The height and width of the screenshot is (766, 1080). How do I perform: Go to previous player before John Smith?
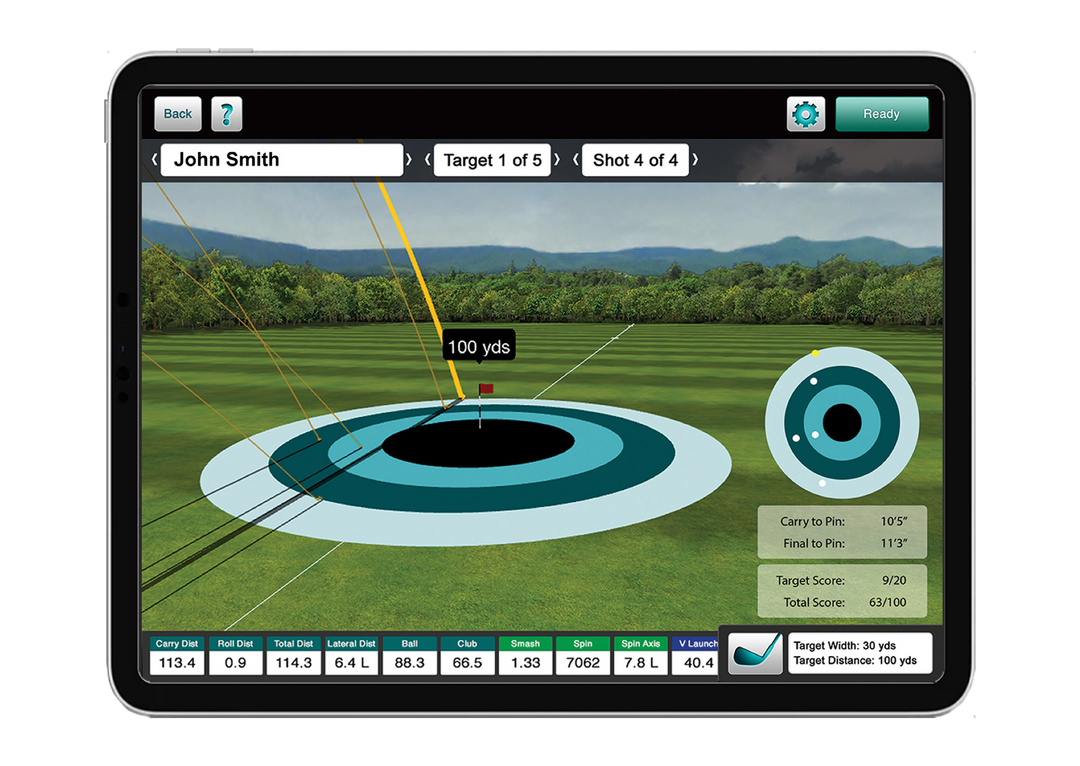tap(154, 160)
